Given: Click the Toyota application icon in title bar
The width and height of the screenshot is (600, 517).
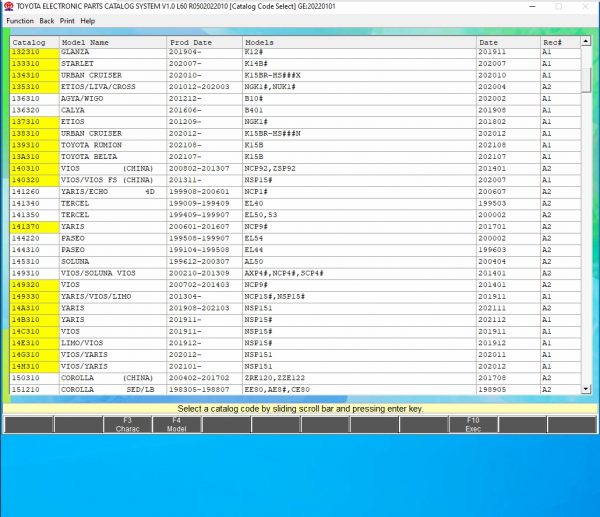Looking at the screenshot, I should [x=8, y=7].
